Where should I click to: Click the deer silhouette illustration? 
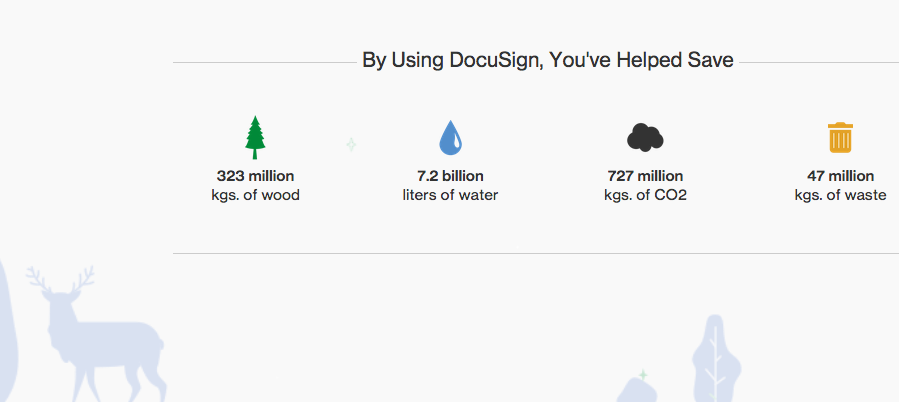pos(97,334)
